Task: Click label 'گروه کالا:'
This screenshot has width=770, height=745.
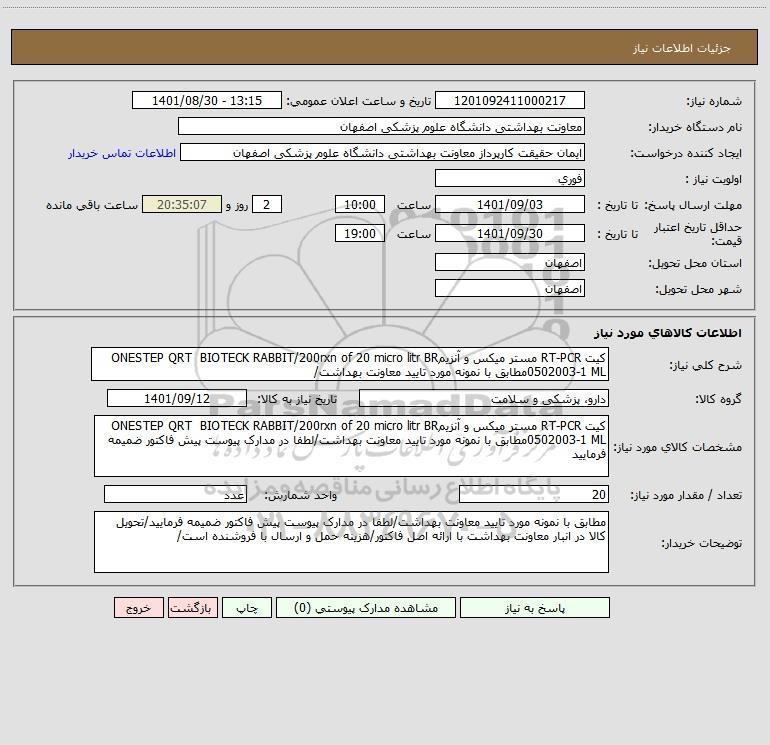Action: 718,400
